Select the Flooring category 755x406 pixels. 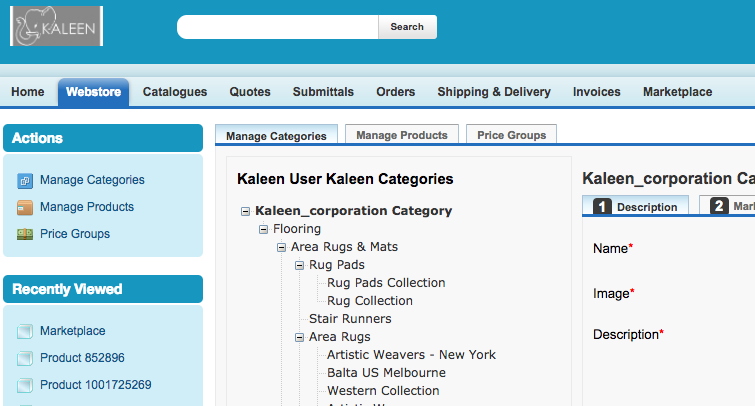pos(297,229)
